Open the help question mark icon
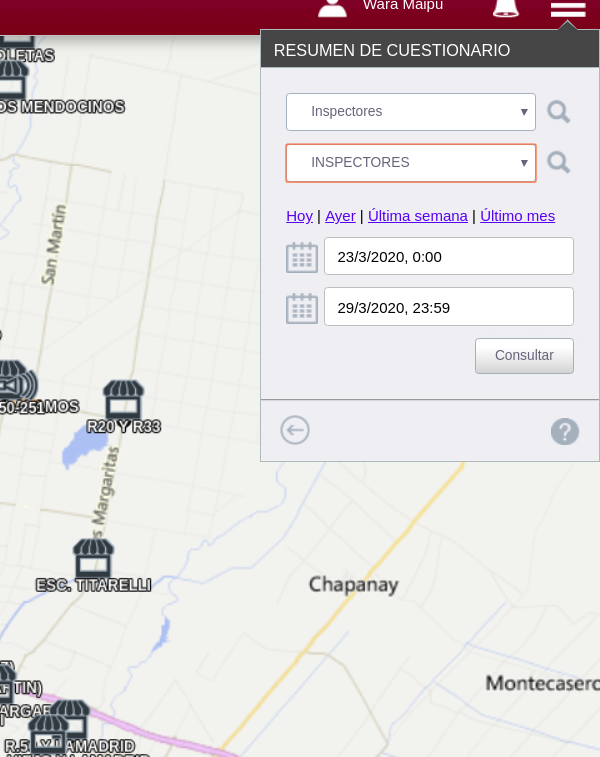The width and height of the screenshot is (600, 757). 565,432
